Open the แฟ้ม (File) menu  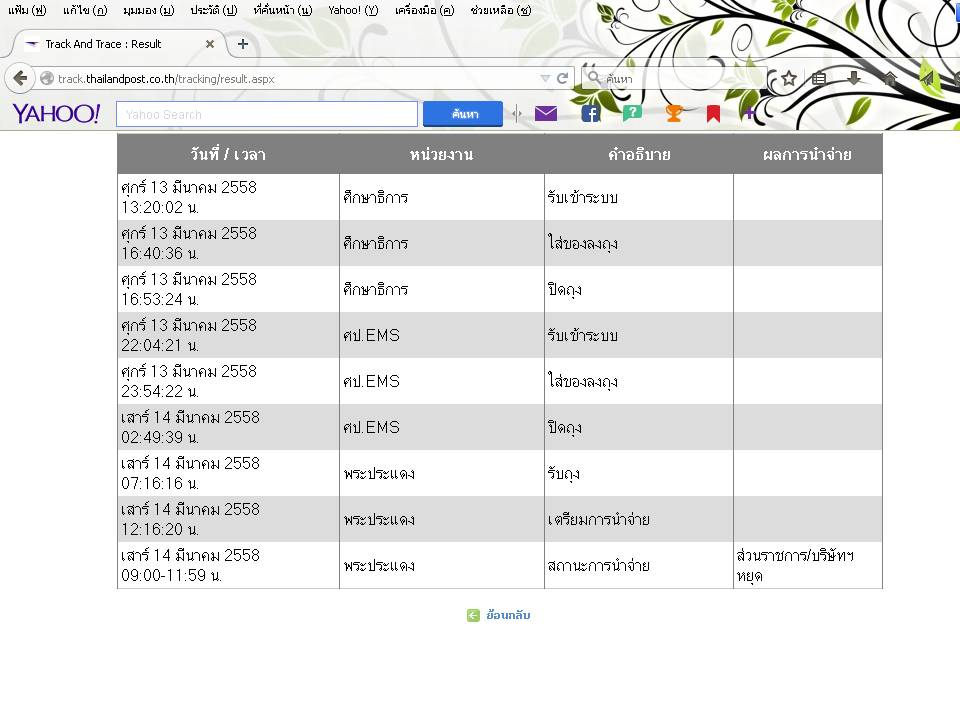(27, 10)
